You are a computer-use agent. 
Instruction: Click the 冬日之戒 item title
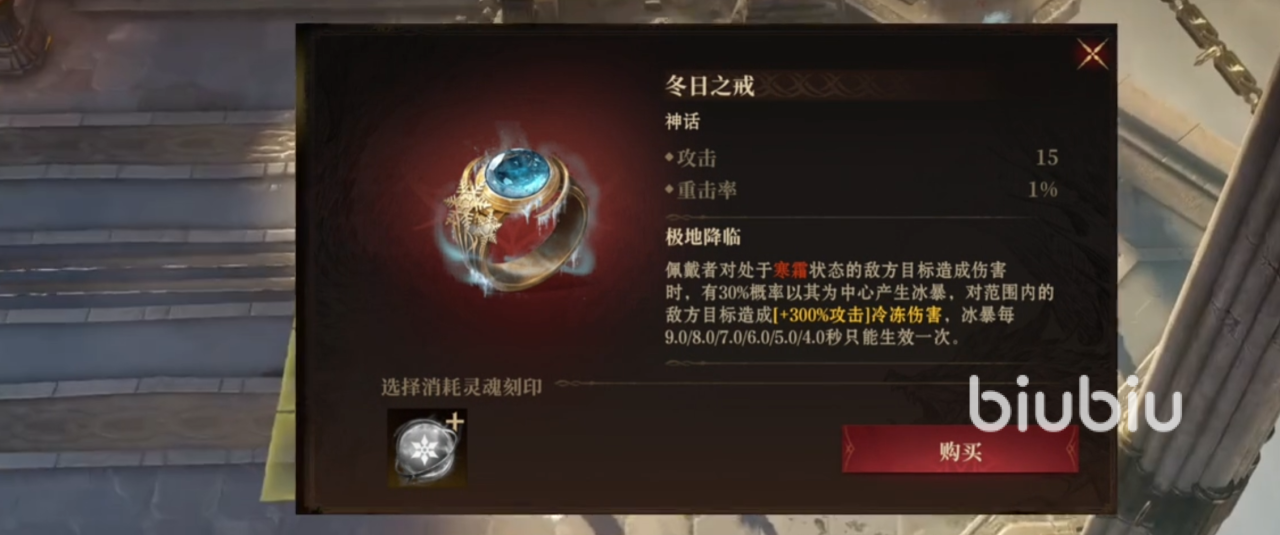(709, 86)
